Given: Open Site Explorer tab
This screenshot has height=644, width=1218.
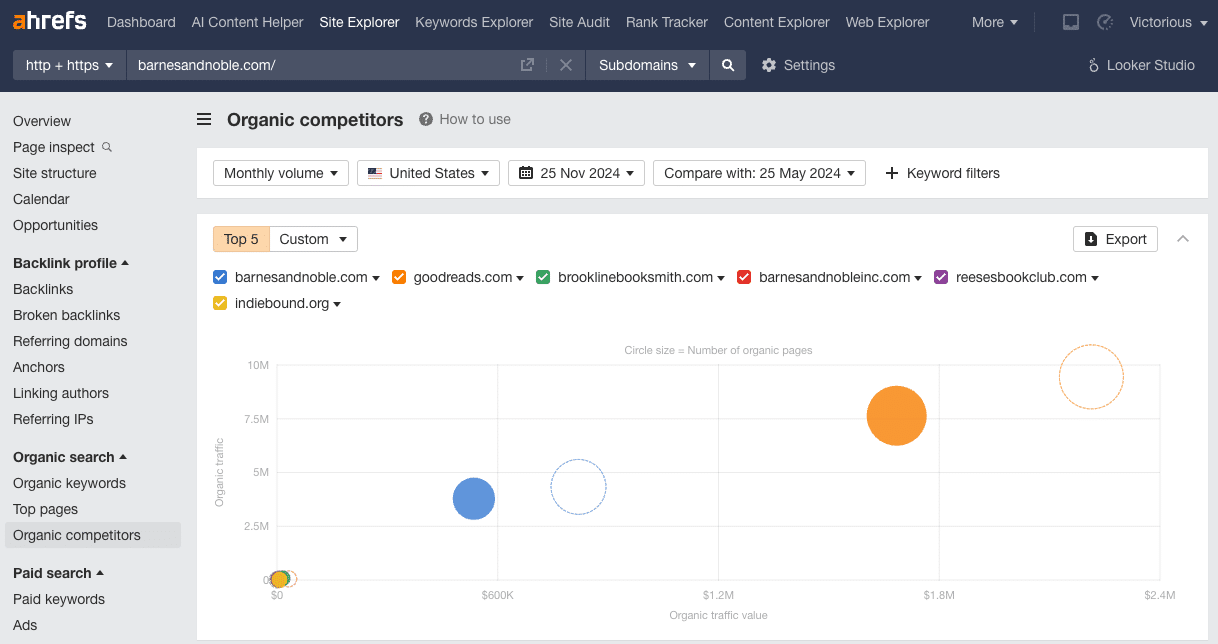Looking at the screenshot, I should click(x=359, y=22).
